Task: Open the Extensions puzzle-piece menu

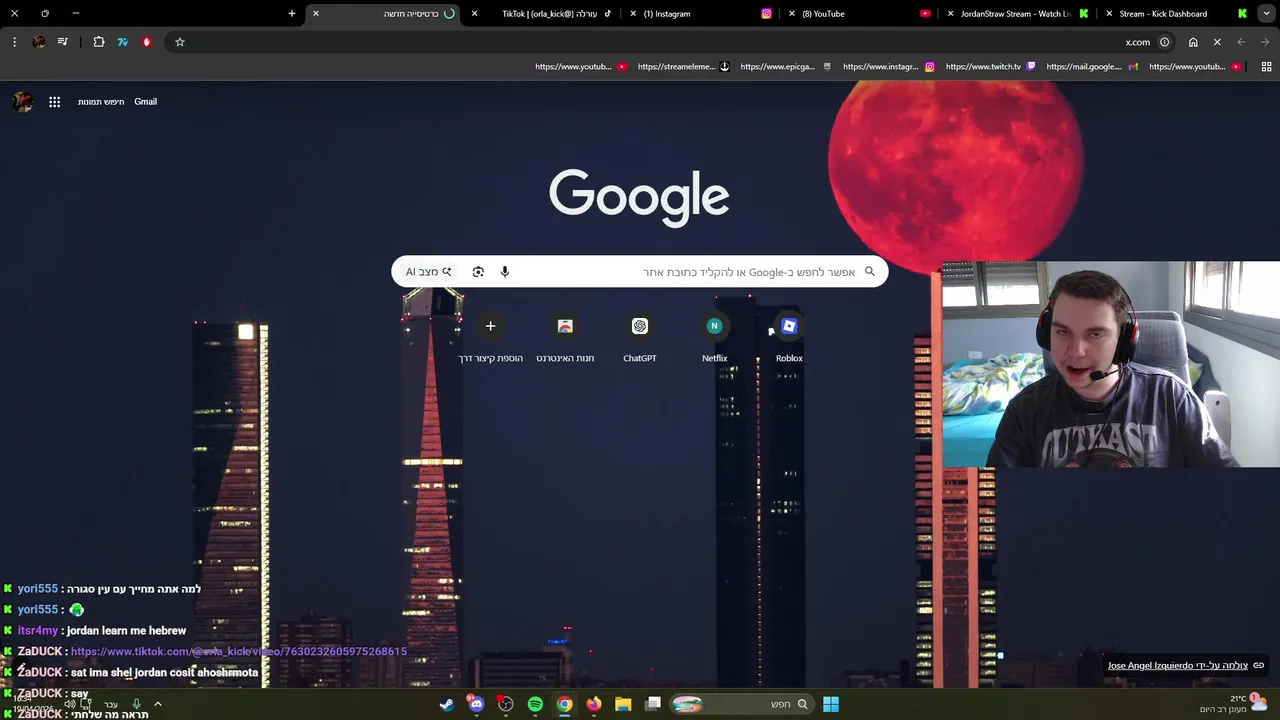Action: [x=99, y=42]
